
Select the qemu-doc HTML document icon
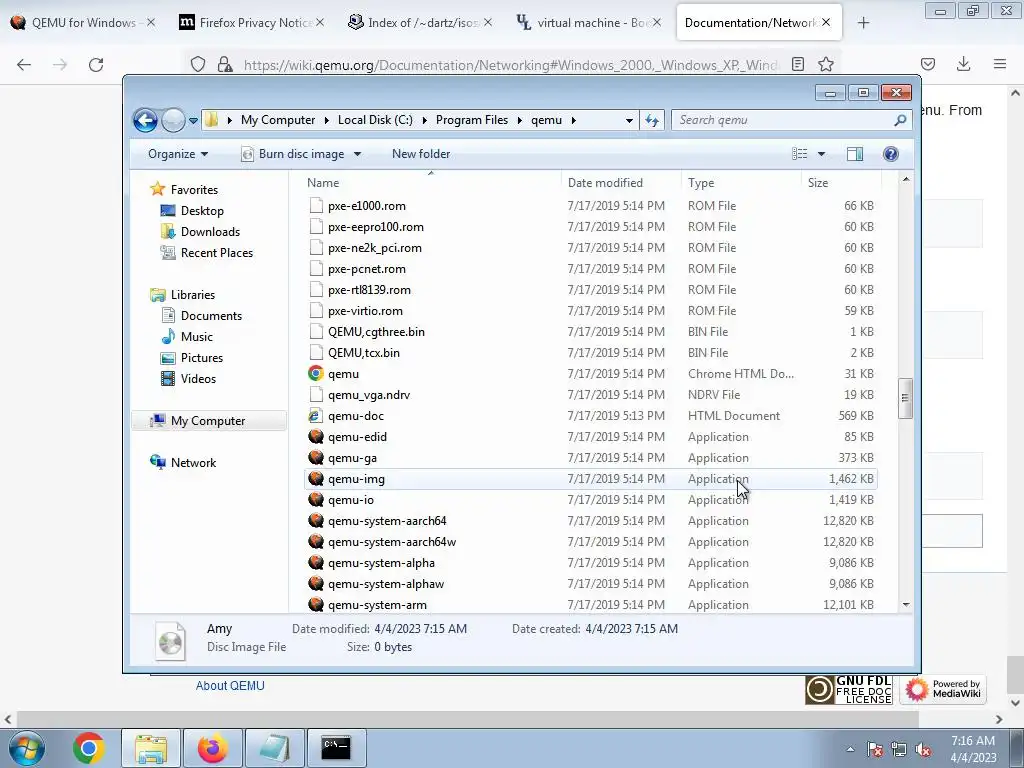316,416
